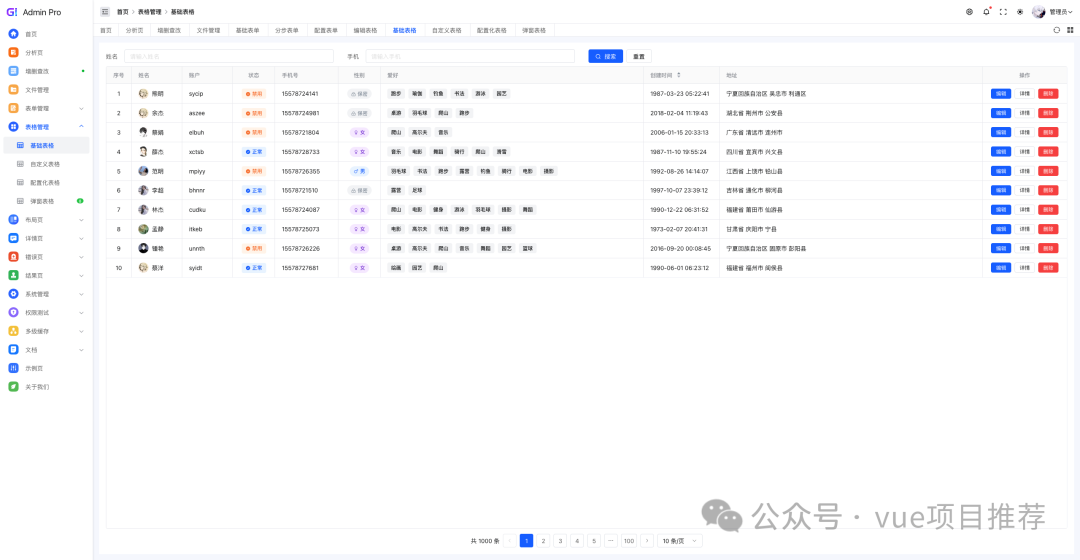Expand 布局页 in the sidebar
The width and height of the screenshot is (1080, 560).
coord(45,220)
